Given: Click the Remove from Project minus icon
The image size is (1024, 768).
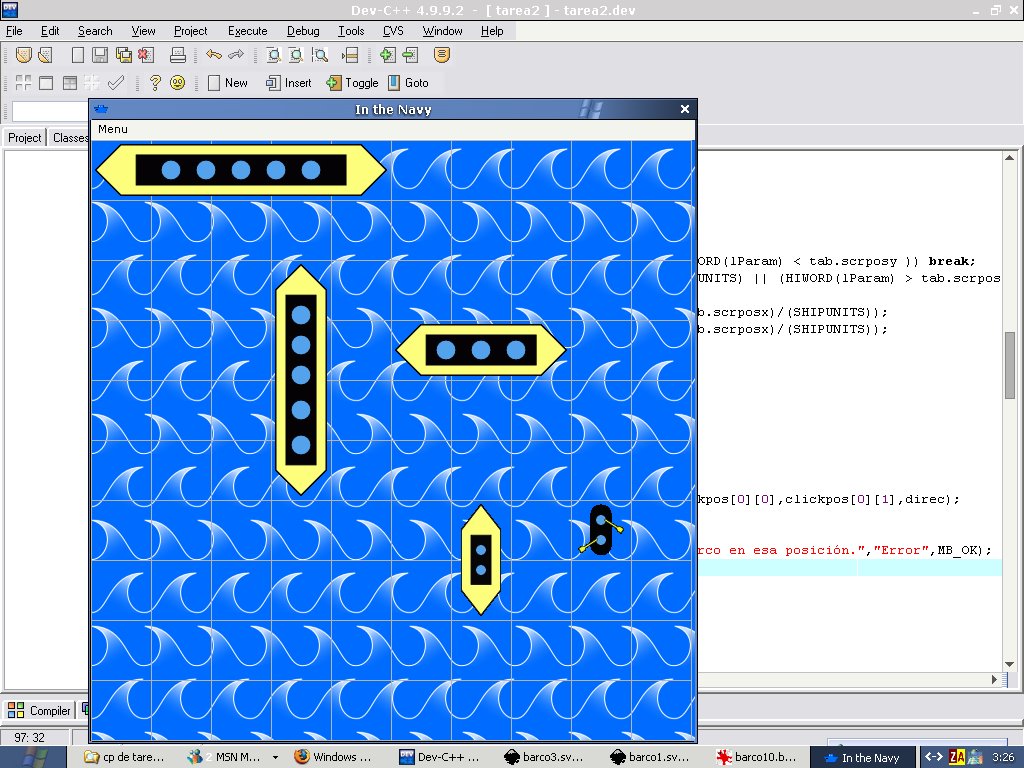Looking at the screenshot, I should pyautogui.click(x=410, y=55).
